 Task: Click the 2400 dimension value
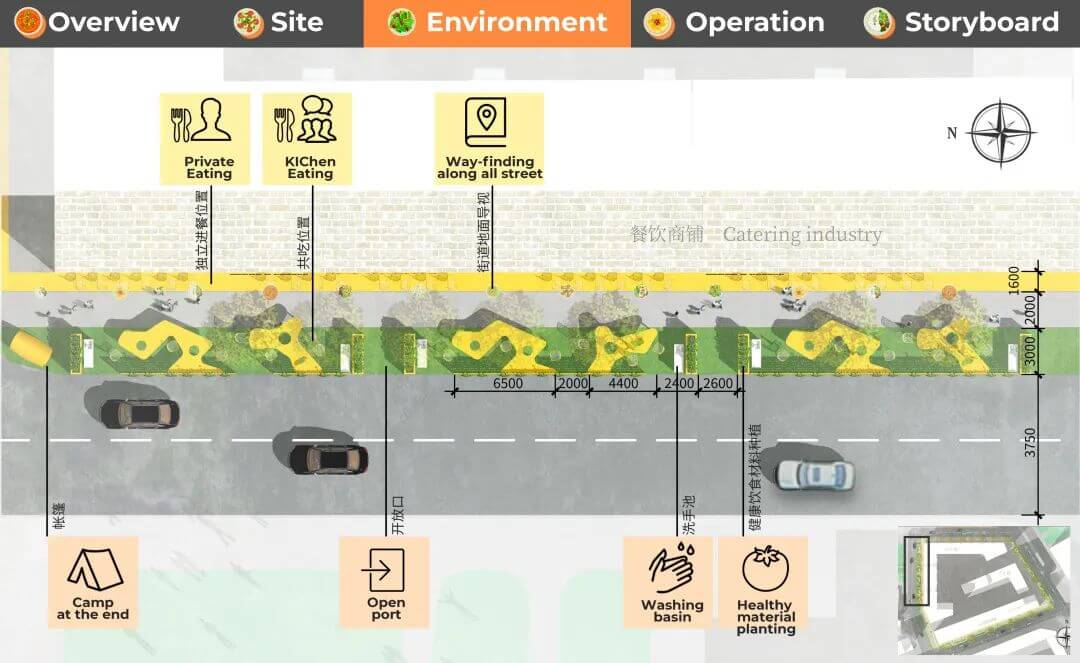pos(678,383)
